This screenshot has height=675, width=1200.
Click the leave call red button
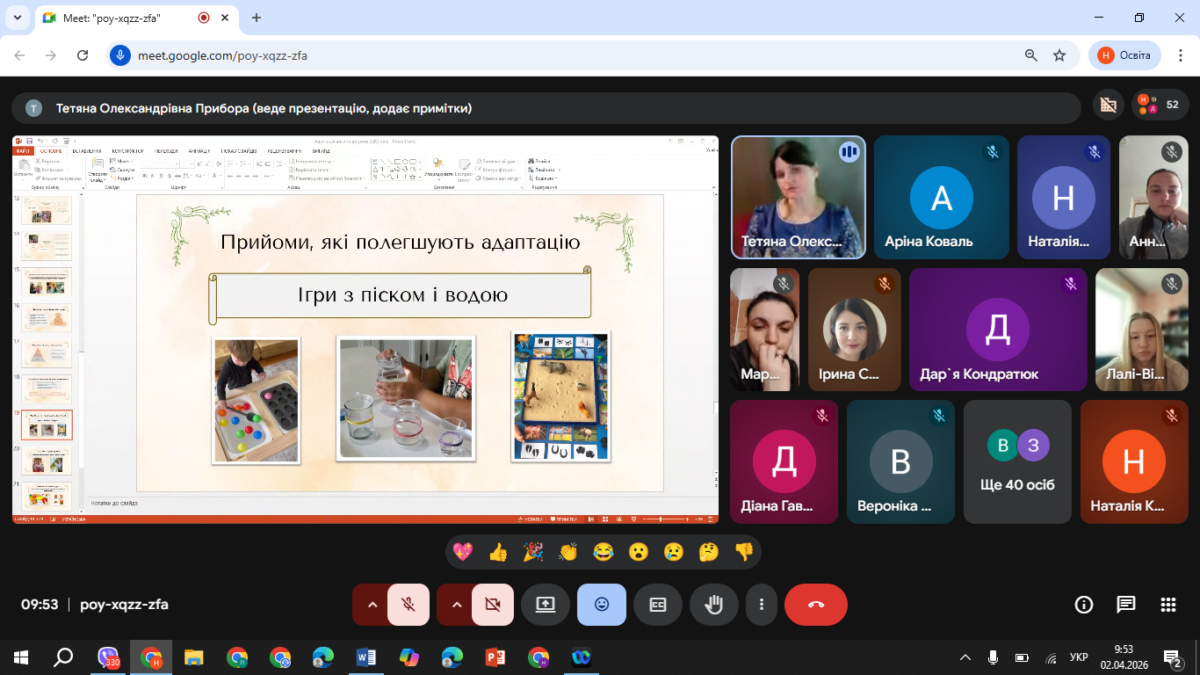click(x=815, y=604)
